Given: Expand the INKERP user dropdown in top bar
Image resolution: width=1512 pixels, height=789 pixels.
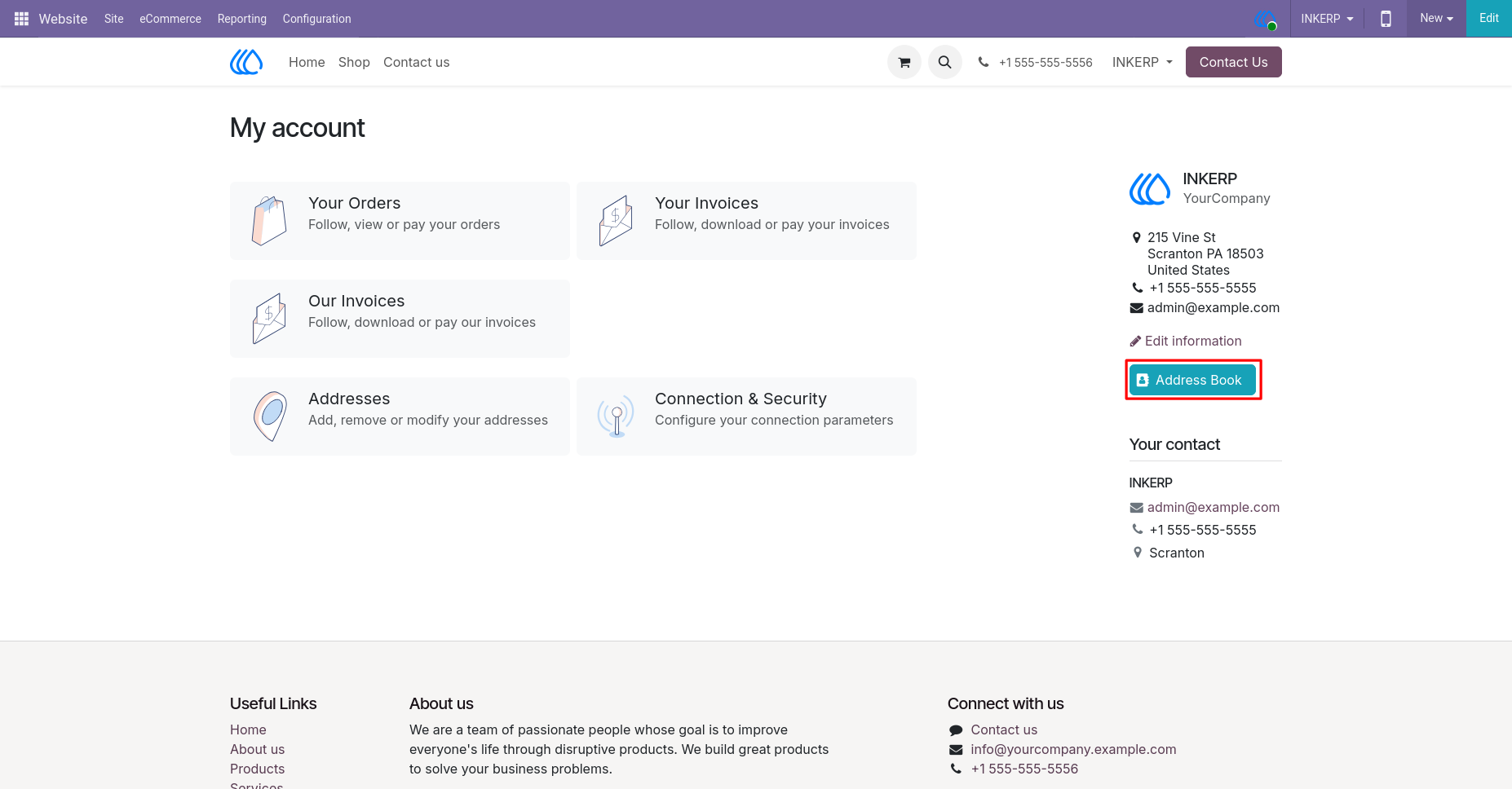Looking at the screenshot, I should pyautogui.click(x=1327, y=19).
